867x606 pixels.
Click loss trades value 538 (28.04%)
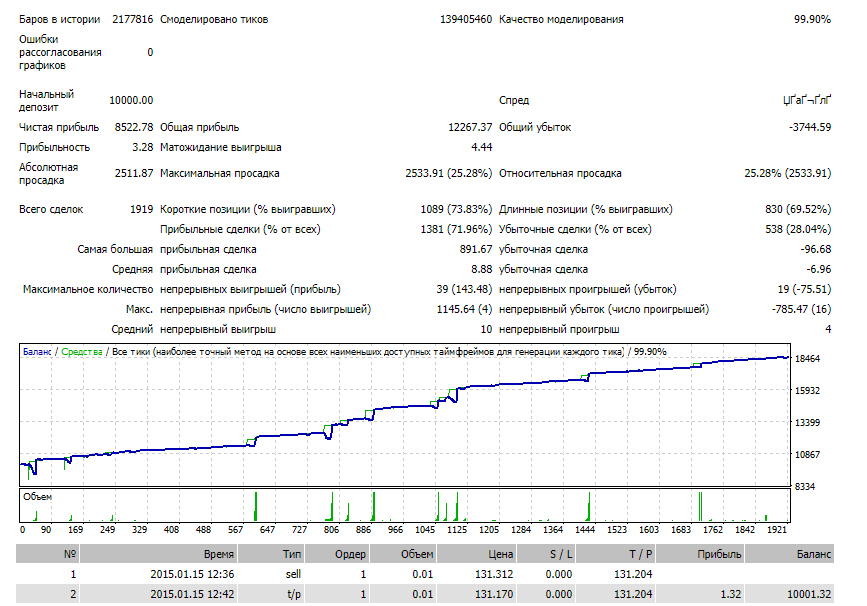(x=798, y=229)
